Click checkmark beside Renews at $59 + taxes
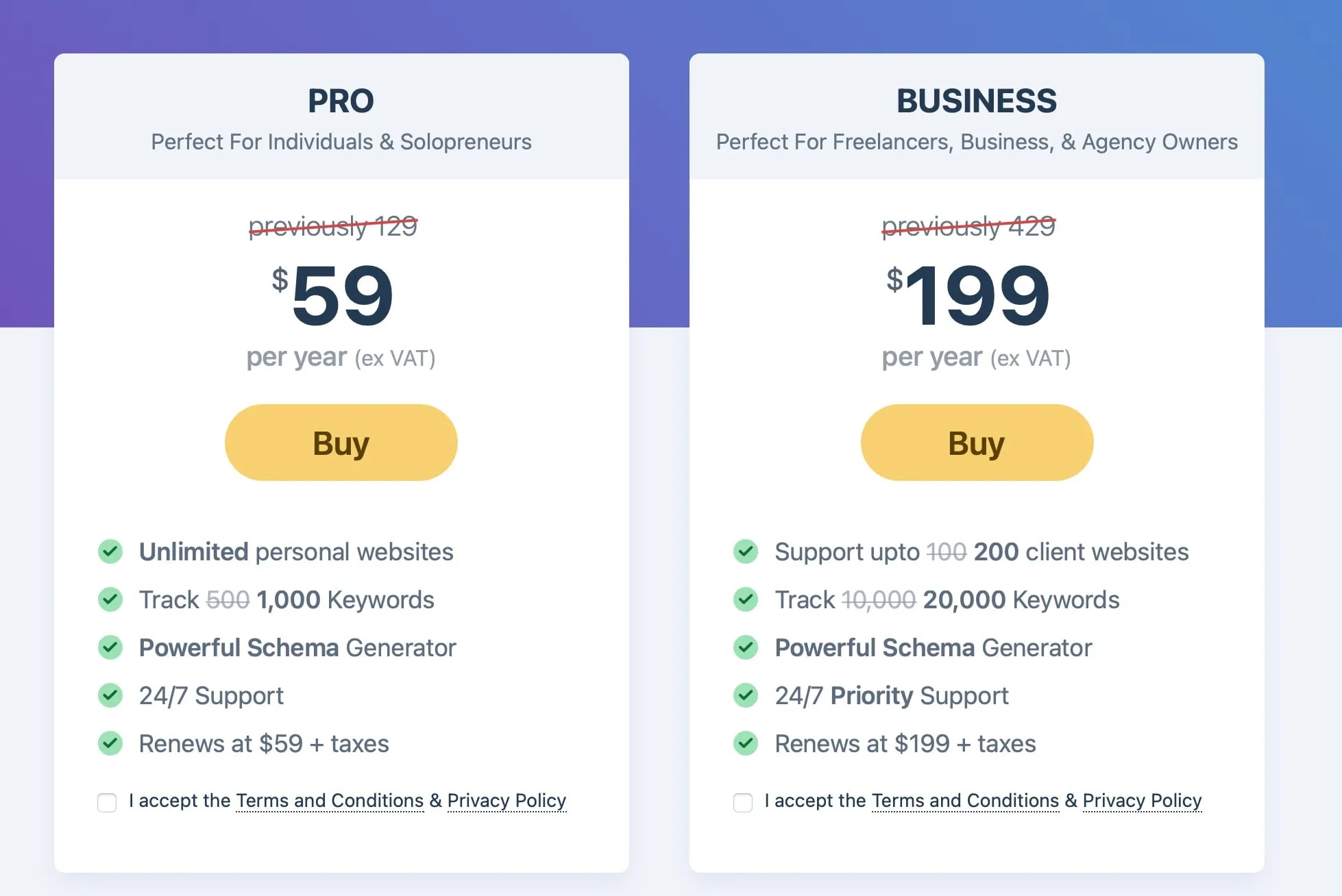This screenshot has height=896, width=1342. pyautogui.click(x=110, y=743)
